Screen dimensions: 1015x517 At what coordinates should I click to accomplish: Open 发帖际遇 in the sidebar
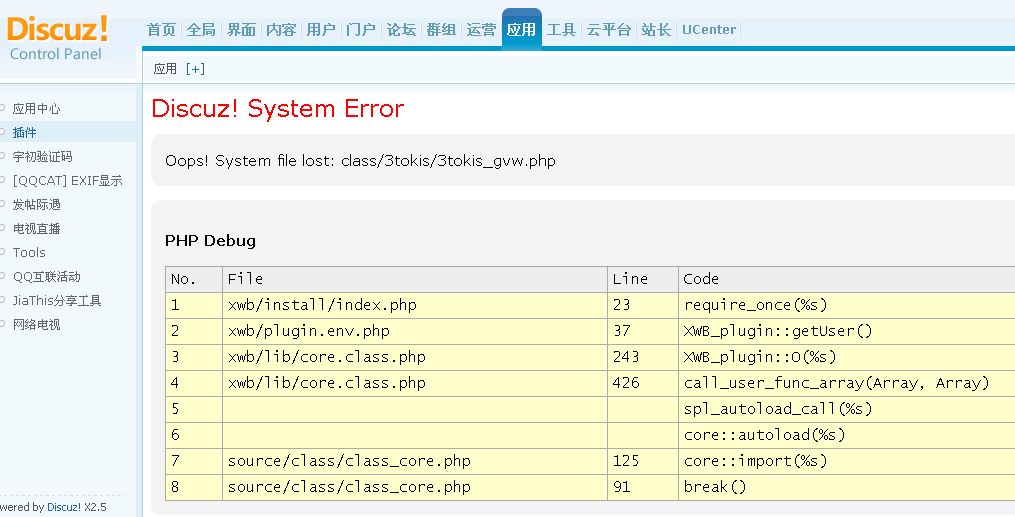tap(36, 204)
